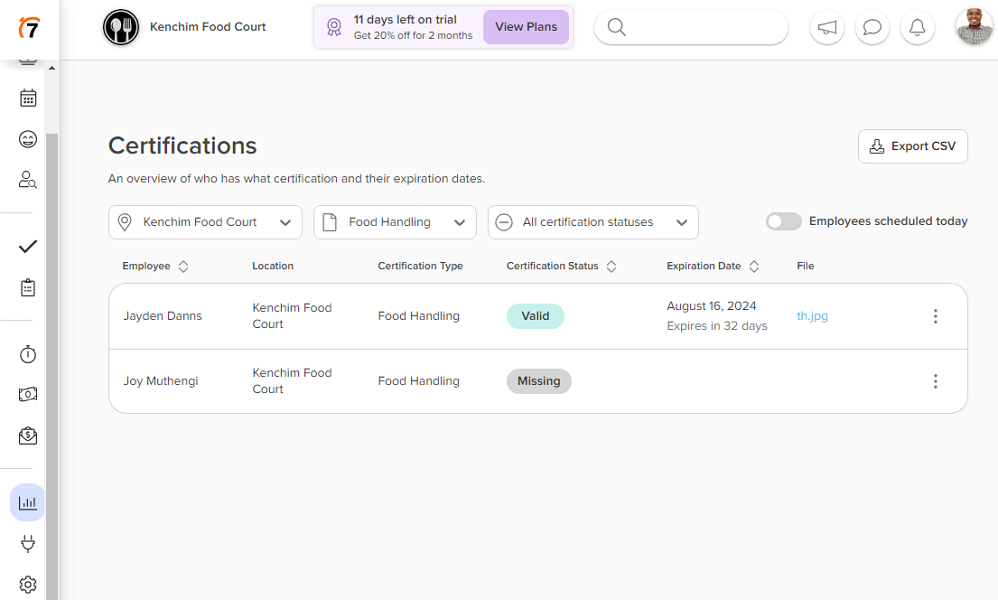Open the employee search icon in sidebar
The width and height of the screenshot is (998, 600).
[x=28, y=179]
